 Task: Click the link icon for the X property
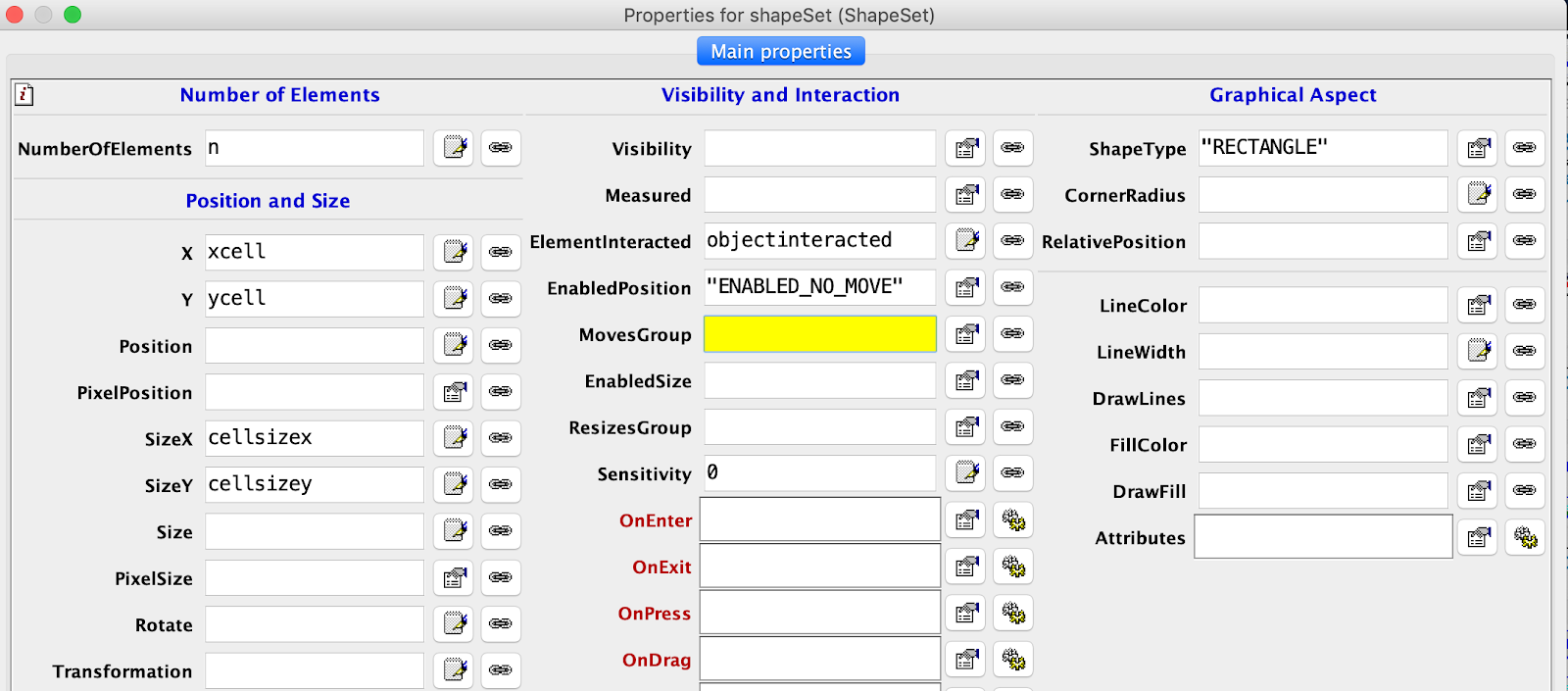[x=501, y=252]
